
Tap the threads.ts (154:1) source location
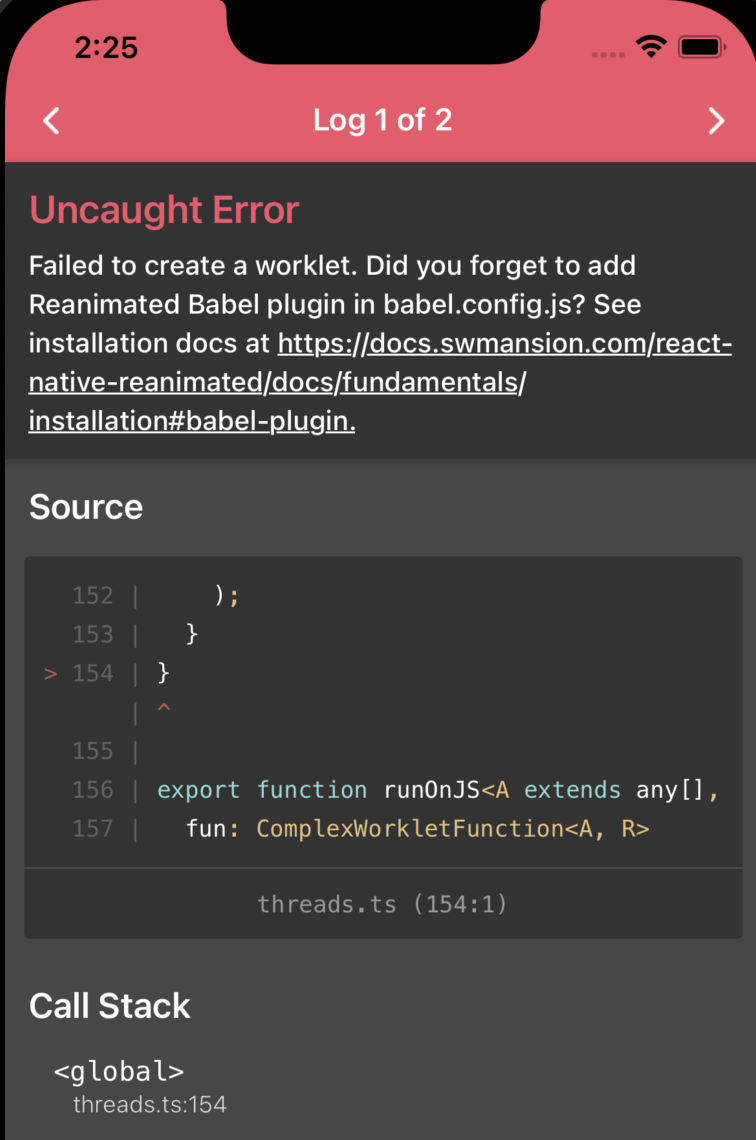pos(382,903)
